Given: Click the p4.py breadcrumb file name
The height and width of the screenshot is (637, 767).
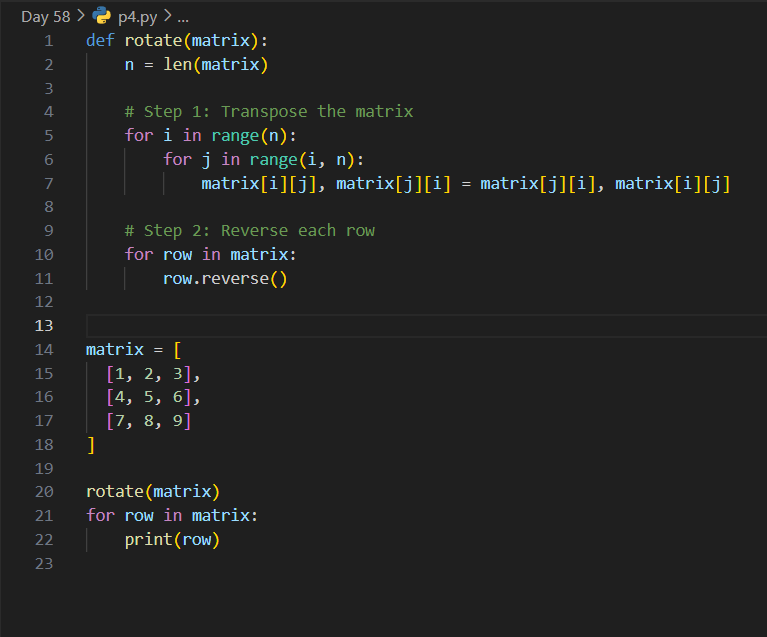Looking at the screenshot, I should [137, 17].
